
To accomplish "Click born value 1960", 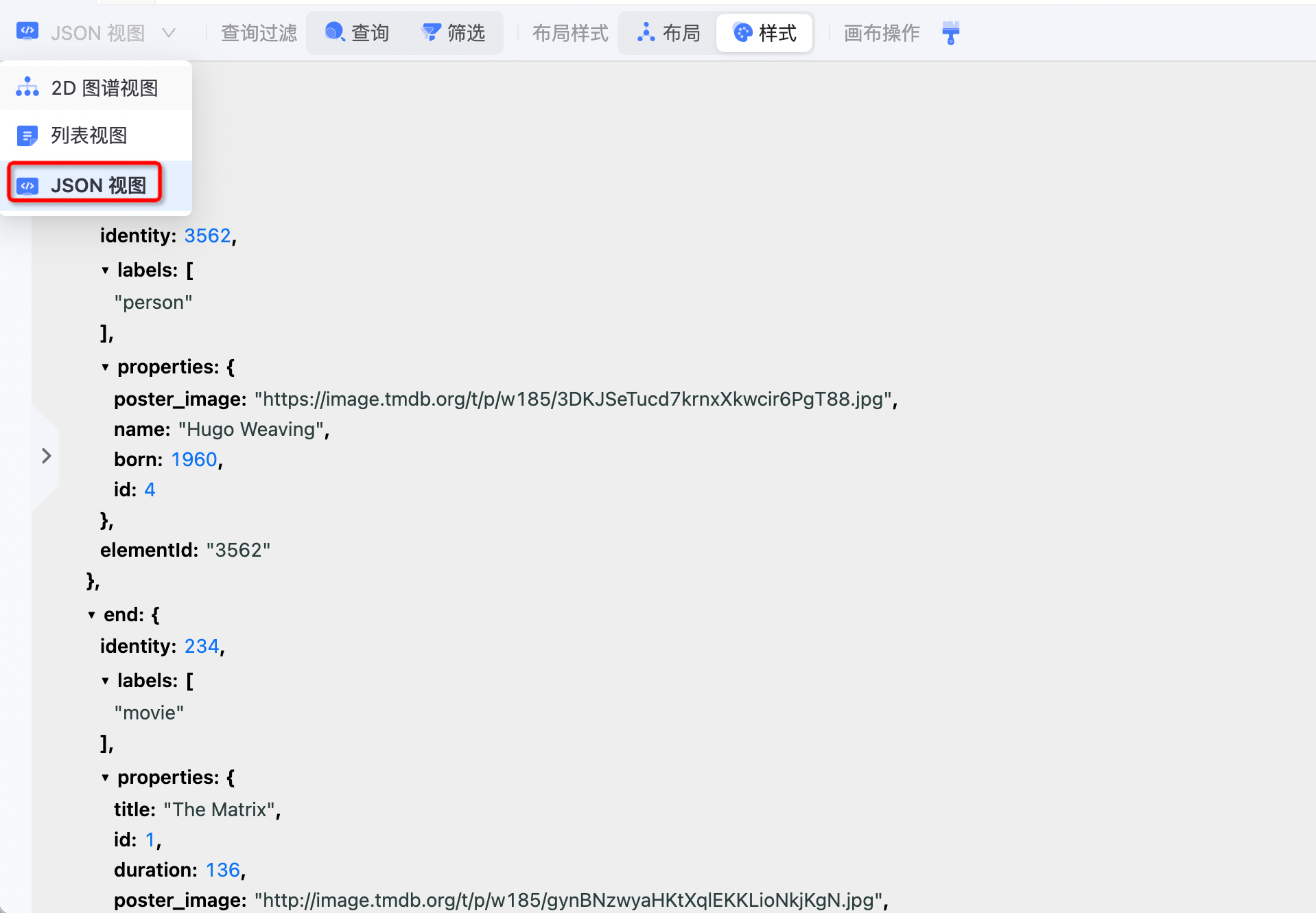I will [194, 459].
